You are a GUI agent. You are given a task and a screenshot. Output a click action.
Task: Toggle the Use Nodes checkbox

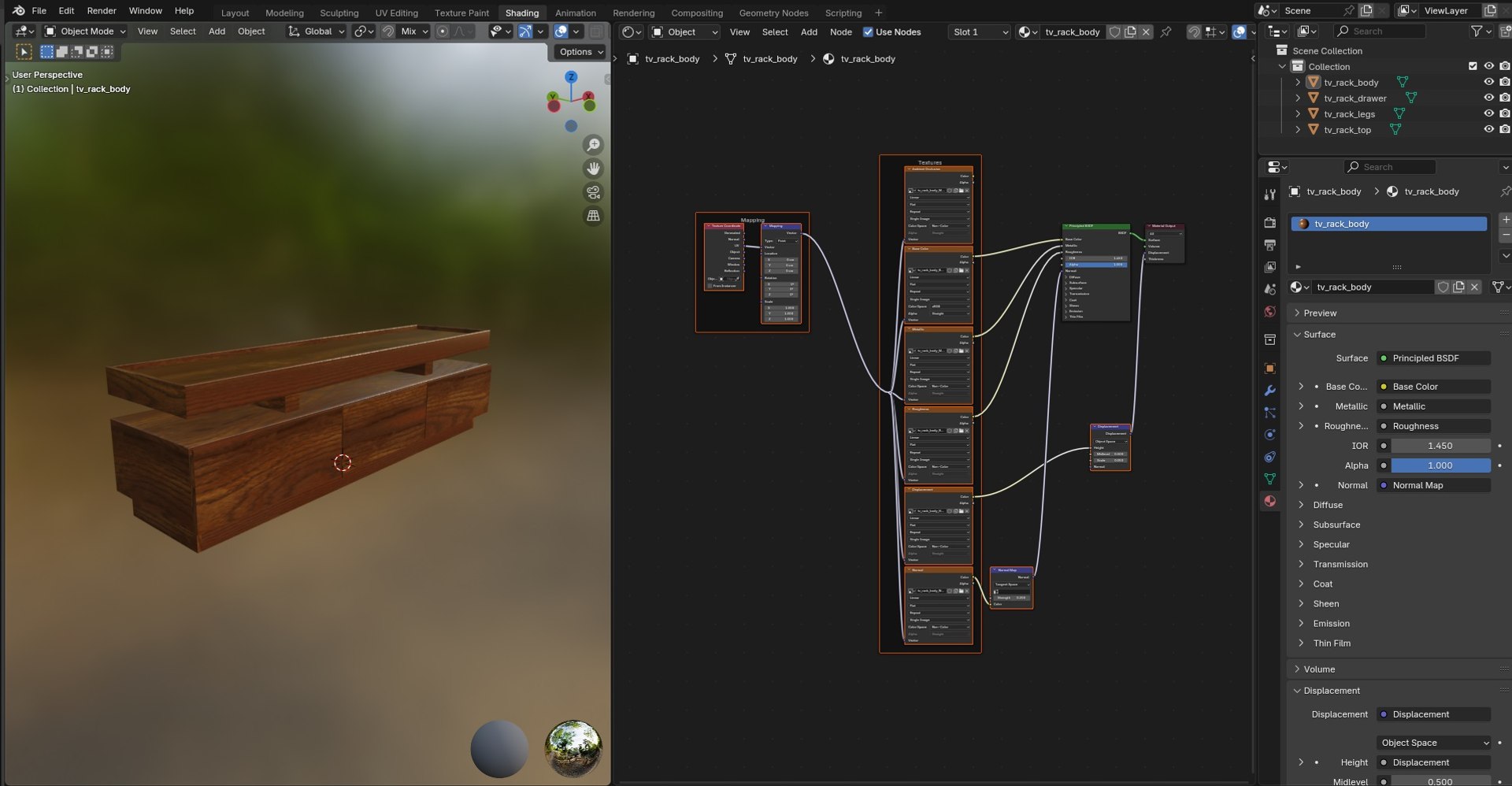868,32
